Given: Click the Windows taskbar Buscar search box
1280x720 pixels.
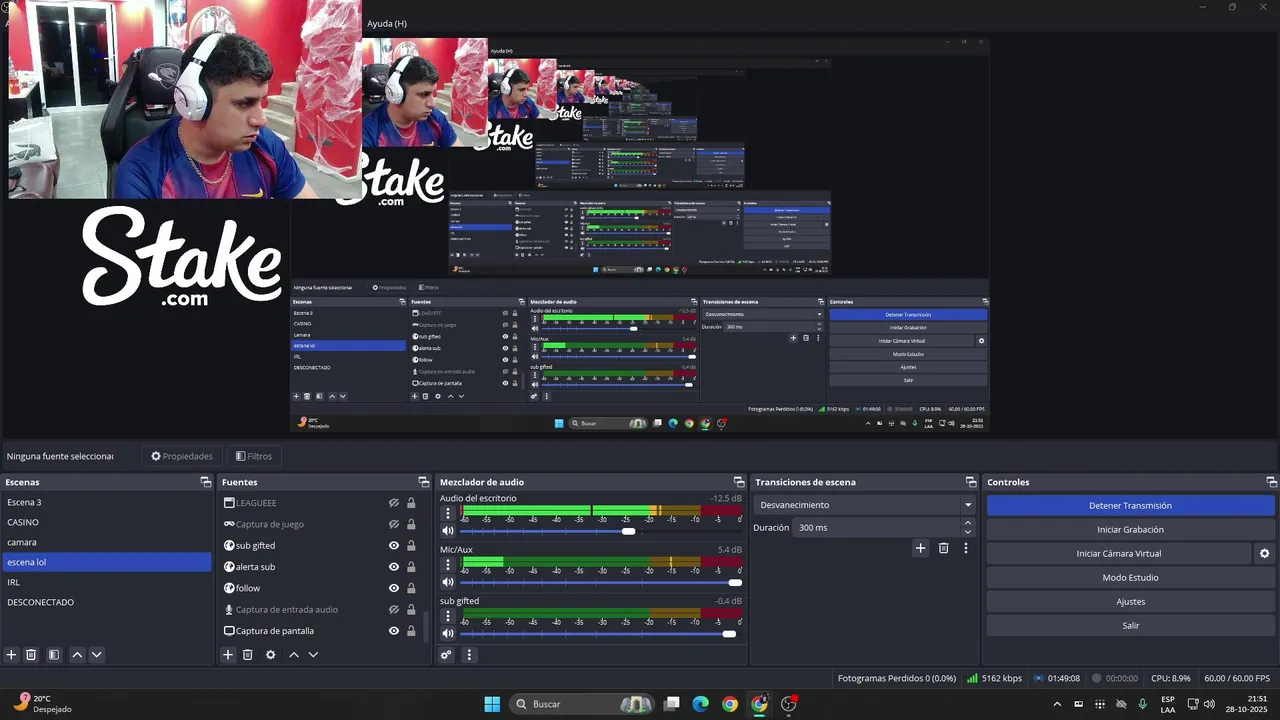Looking at the screenshot, I should pyautogui.click(x=582, y=704).
